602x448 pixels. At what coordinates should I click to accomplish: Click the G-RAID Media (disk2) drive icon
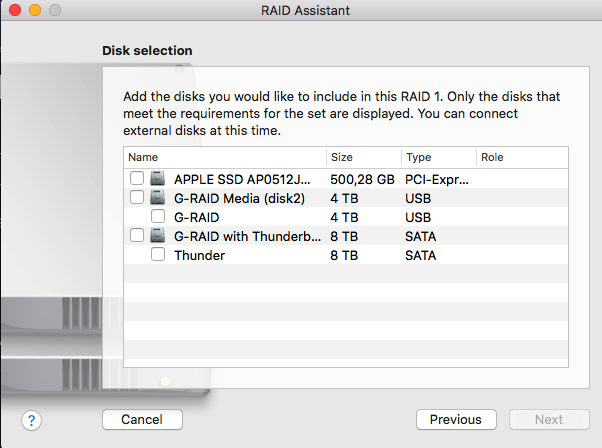point(157,197)
